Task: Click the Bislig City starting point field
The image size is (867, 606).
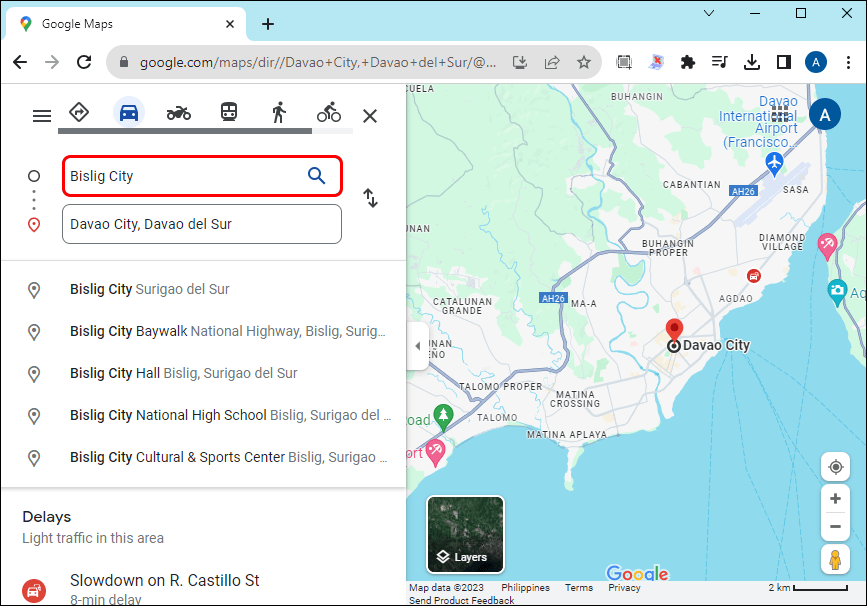Action: (x=202, y=176)
